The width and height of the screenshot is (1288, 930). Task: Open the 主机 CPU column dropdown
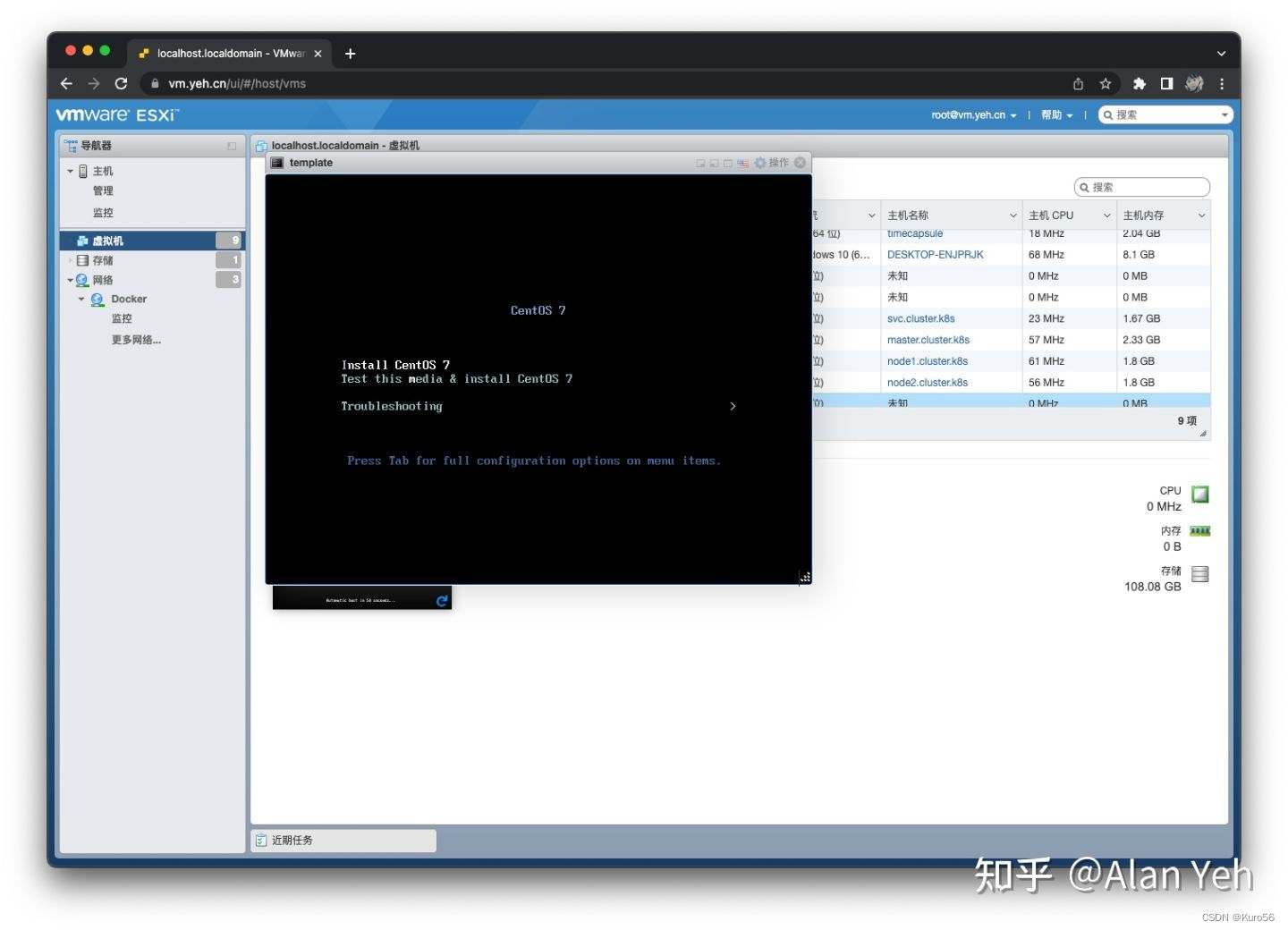click(1106, 216)
